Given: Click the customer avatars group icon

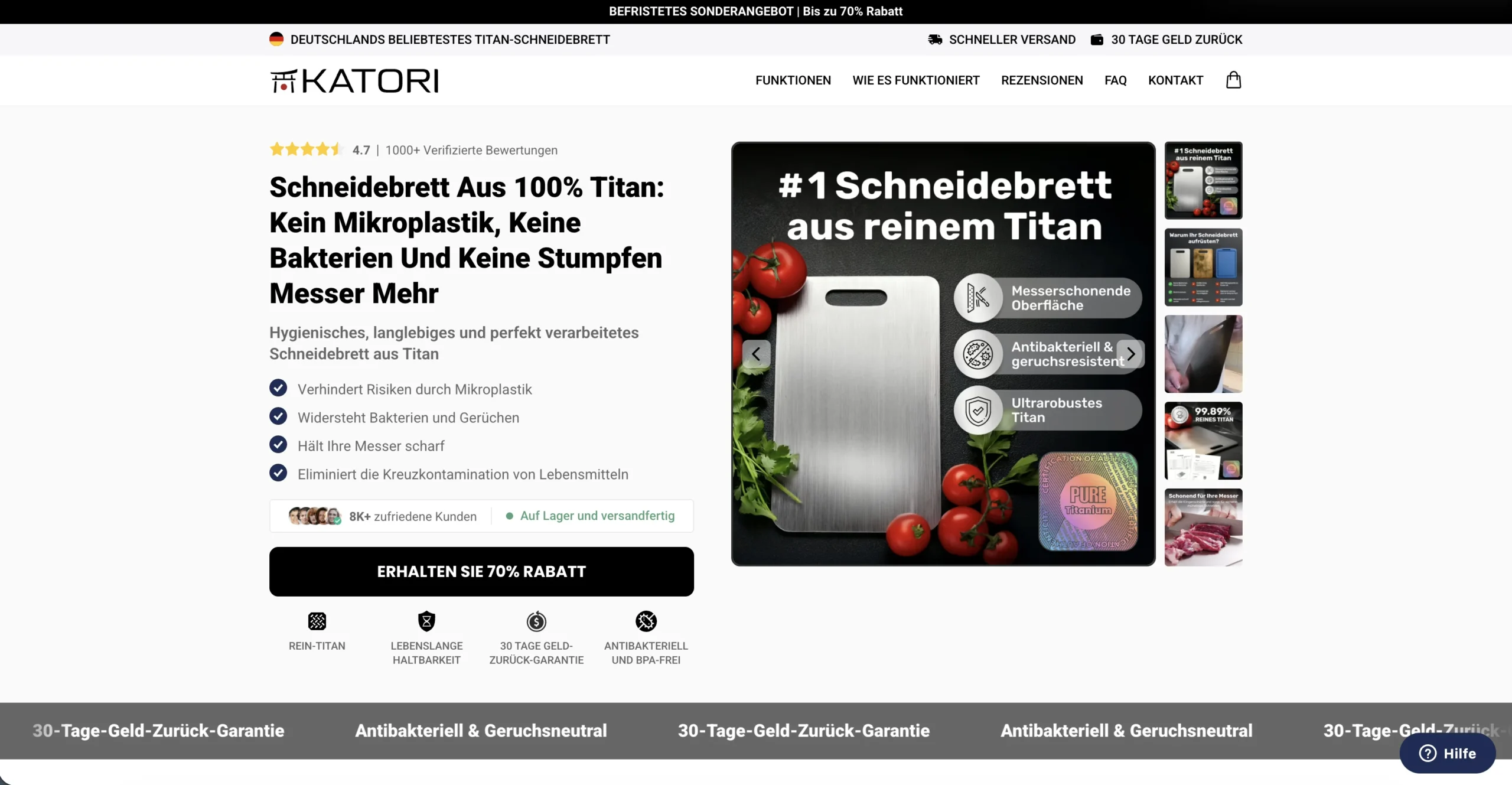Looking at the screenshot, I should (315, 516).
